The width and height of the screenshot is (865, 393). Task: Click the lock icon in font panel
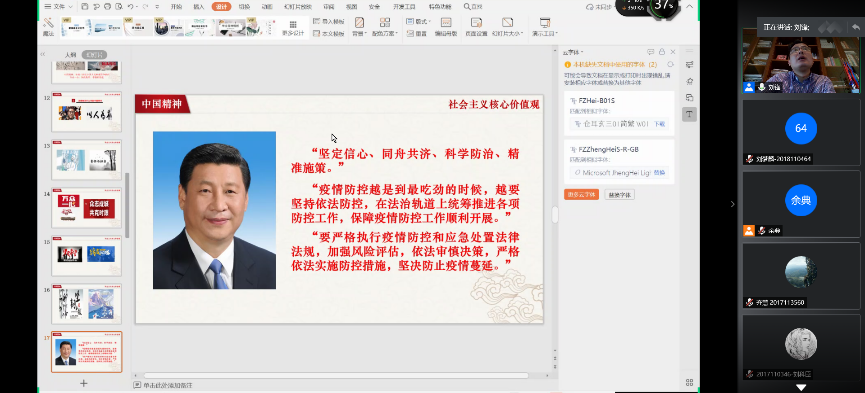(662, 52)
